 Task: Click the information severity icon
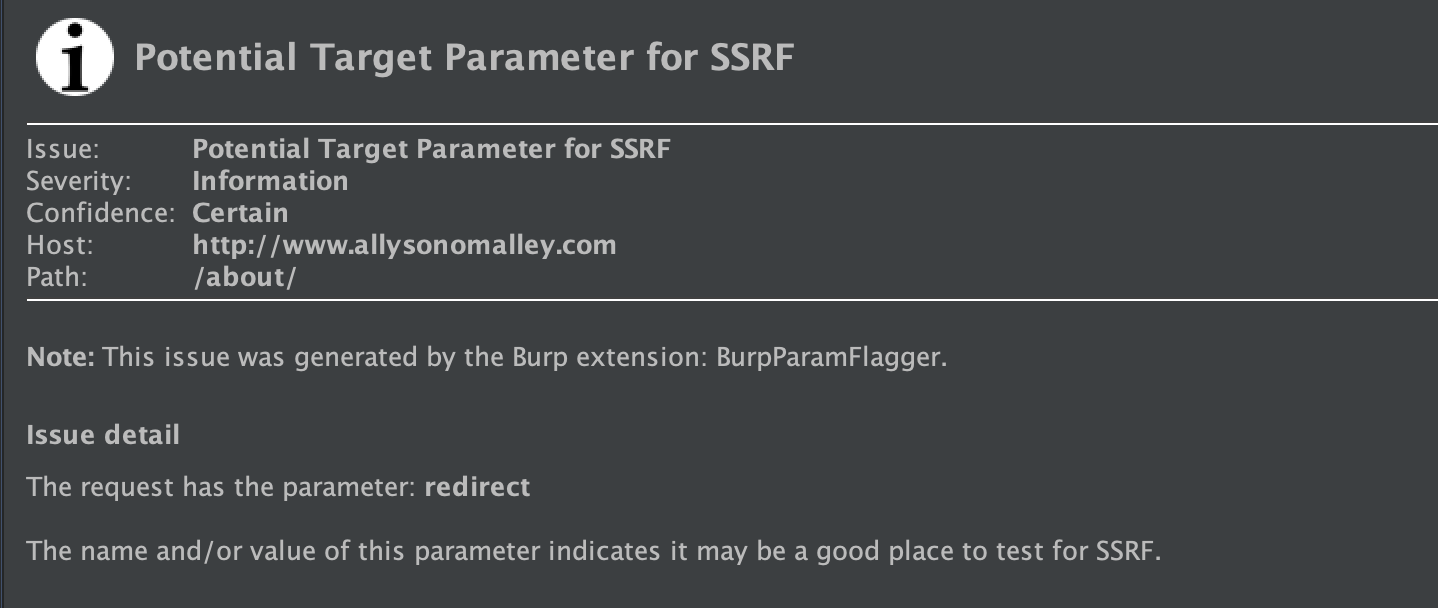click(x=74, y=58)
